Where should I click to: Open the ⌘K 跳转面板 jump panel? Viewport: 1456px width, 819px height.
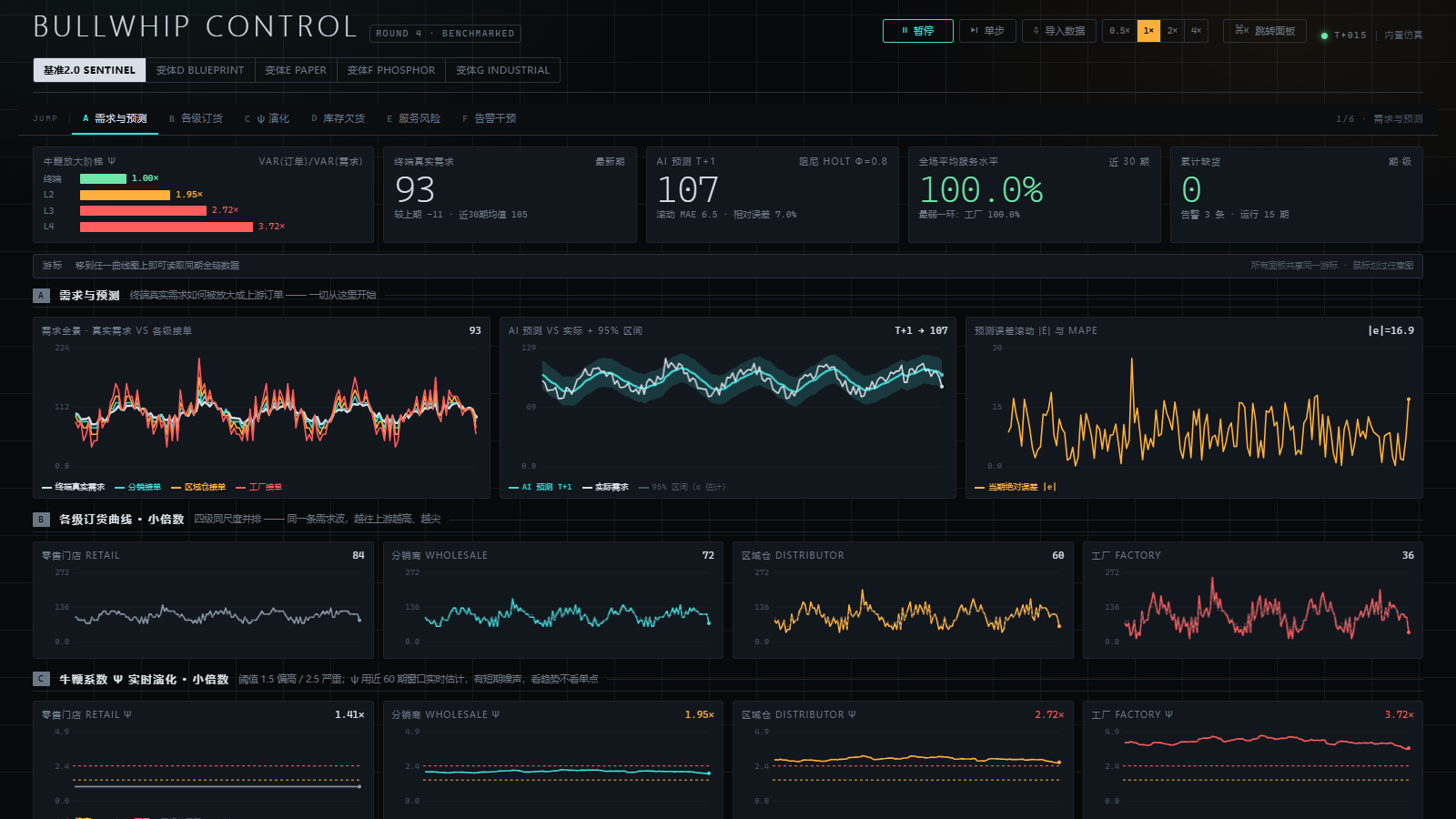(x=1265, y=31)
